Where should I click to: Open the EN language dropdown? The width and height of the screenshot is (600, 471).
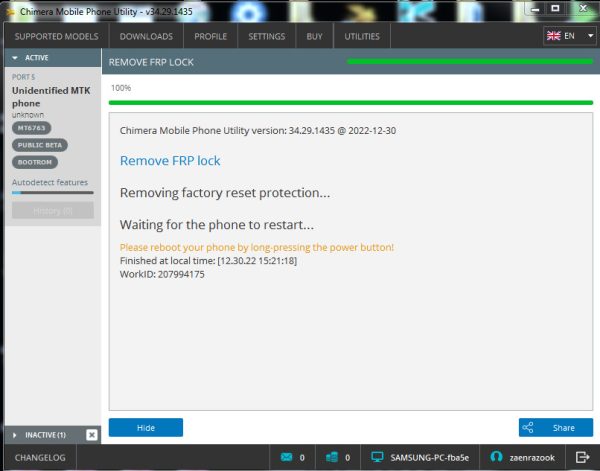[x=570, y=36]
